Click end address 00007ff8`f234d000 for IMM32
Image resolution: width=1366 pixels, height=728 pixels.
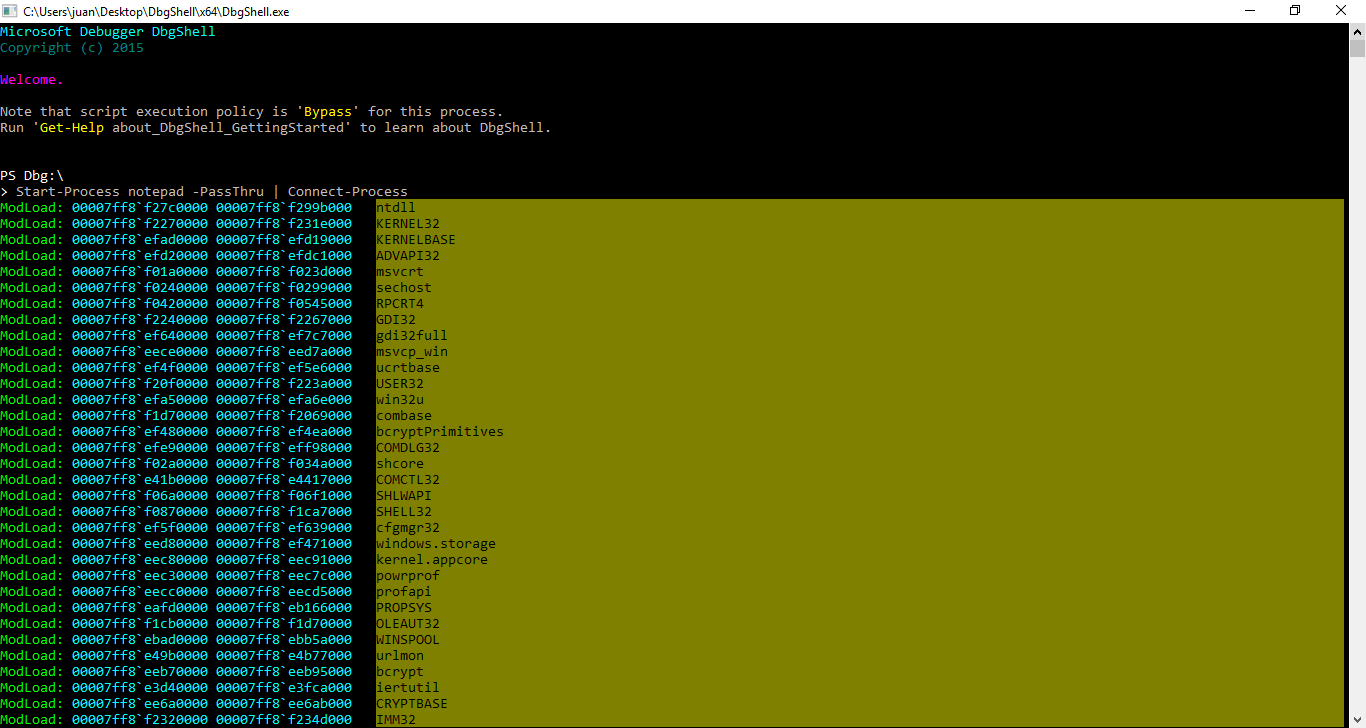pyautogui.click(x=284, y=720)
